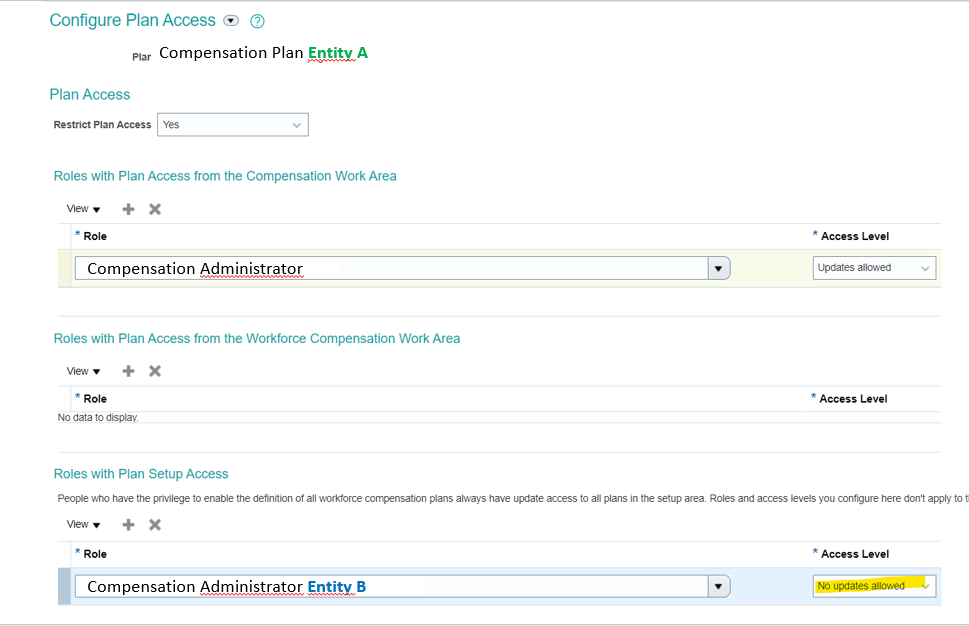
Task: Add a new role to Plan Setup Access
Action: [x=128, y=524]
